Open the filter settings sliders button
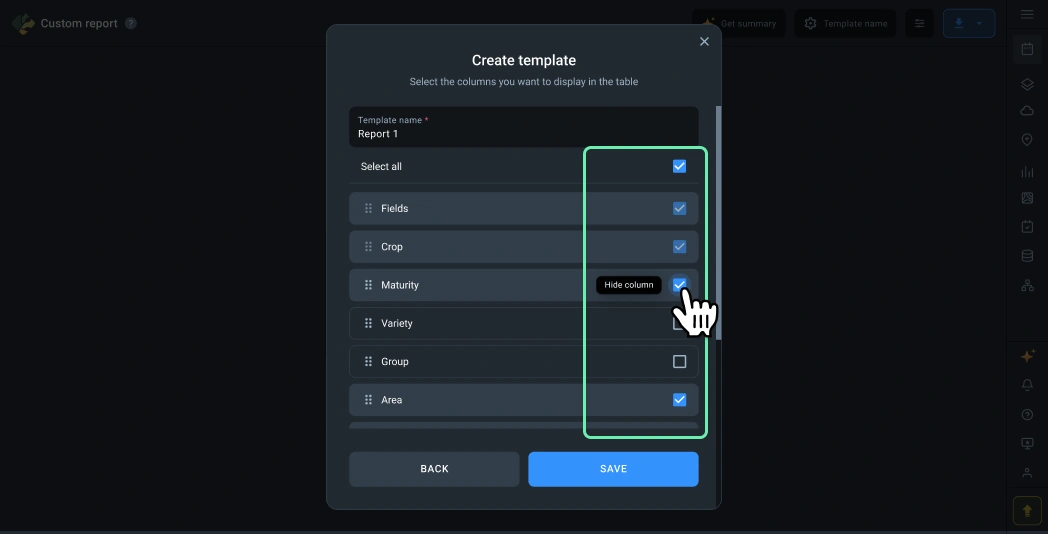Viewport: 1048px width, 534px height. click(x=920, y=23)
